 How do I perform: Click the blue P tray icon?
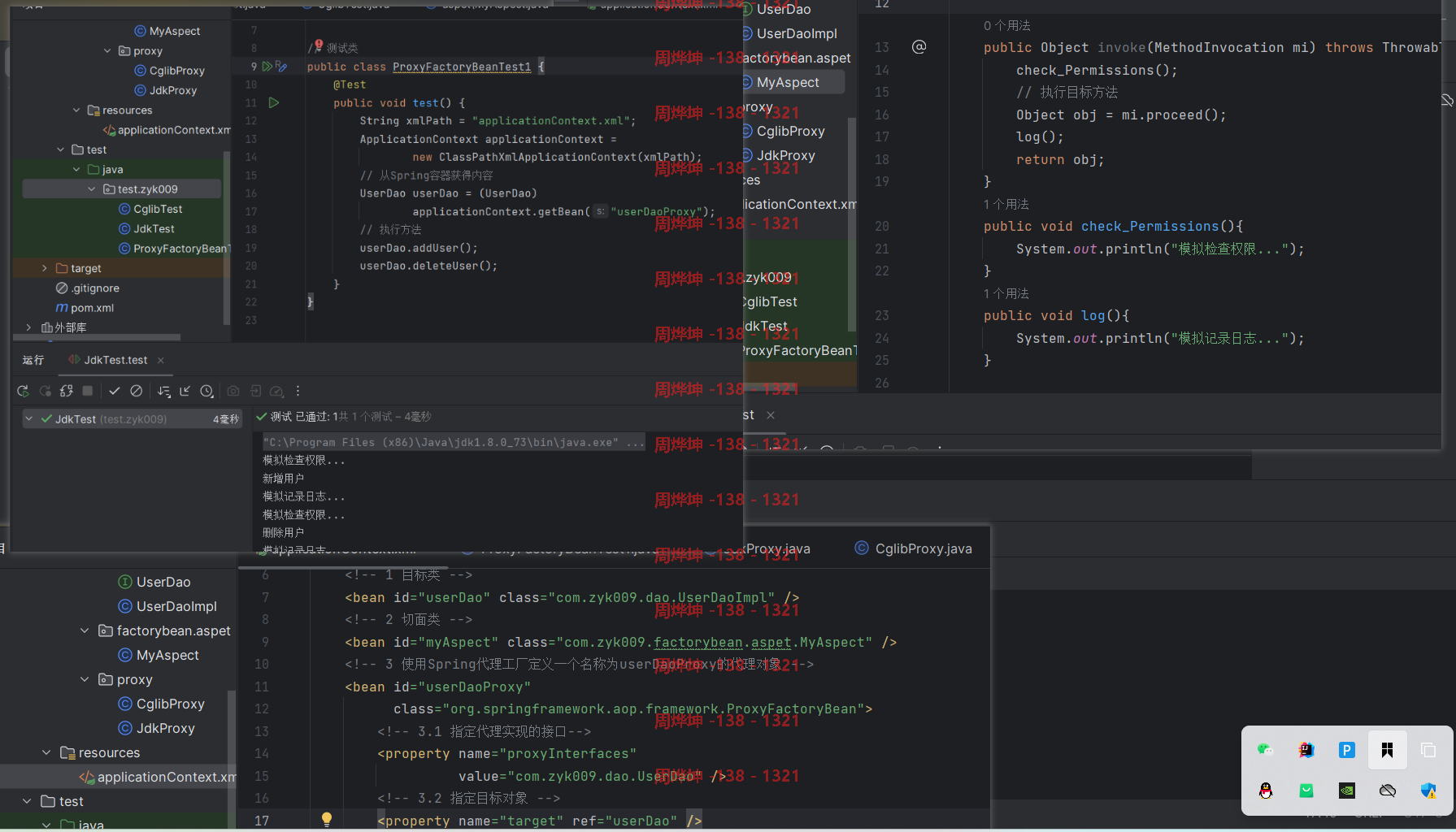tap(1347, 750)
